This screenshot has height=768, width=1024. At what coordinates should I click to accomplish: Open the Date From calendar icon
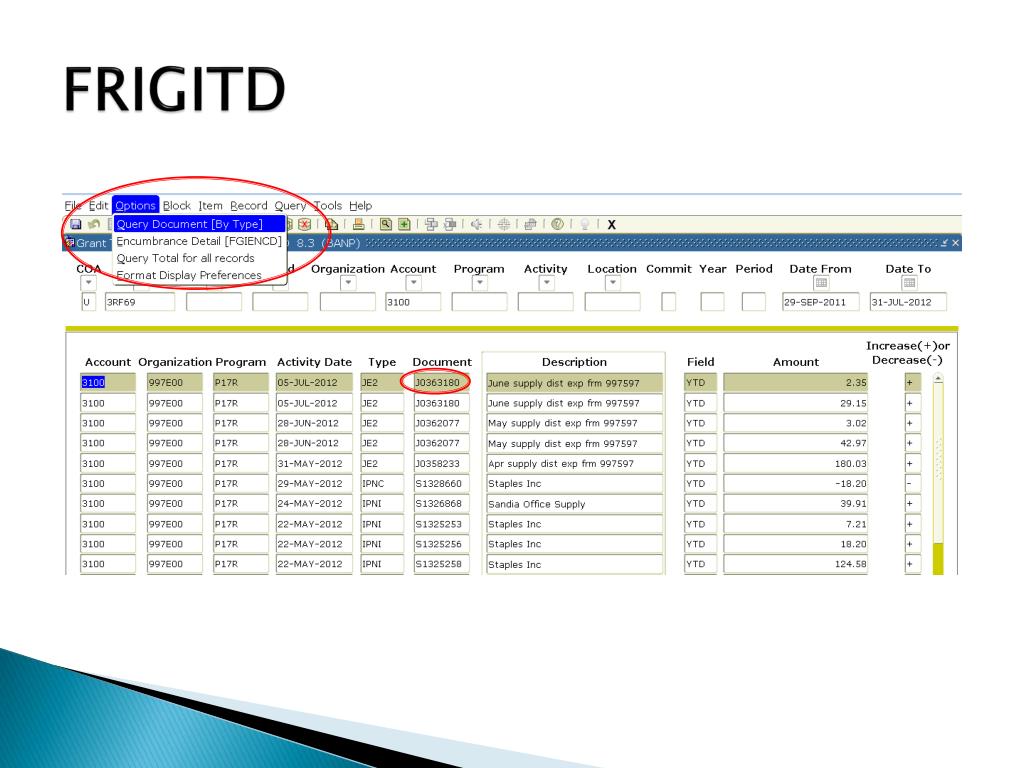[822, 283]
